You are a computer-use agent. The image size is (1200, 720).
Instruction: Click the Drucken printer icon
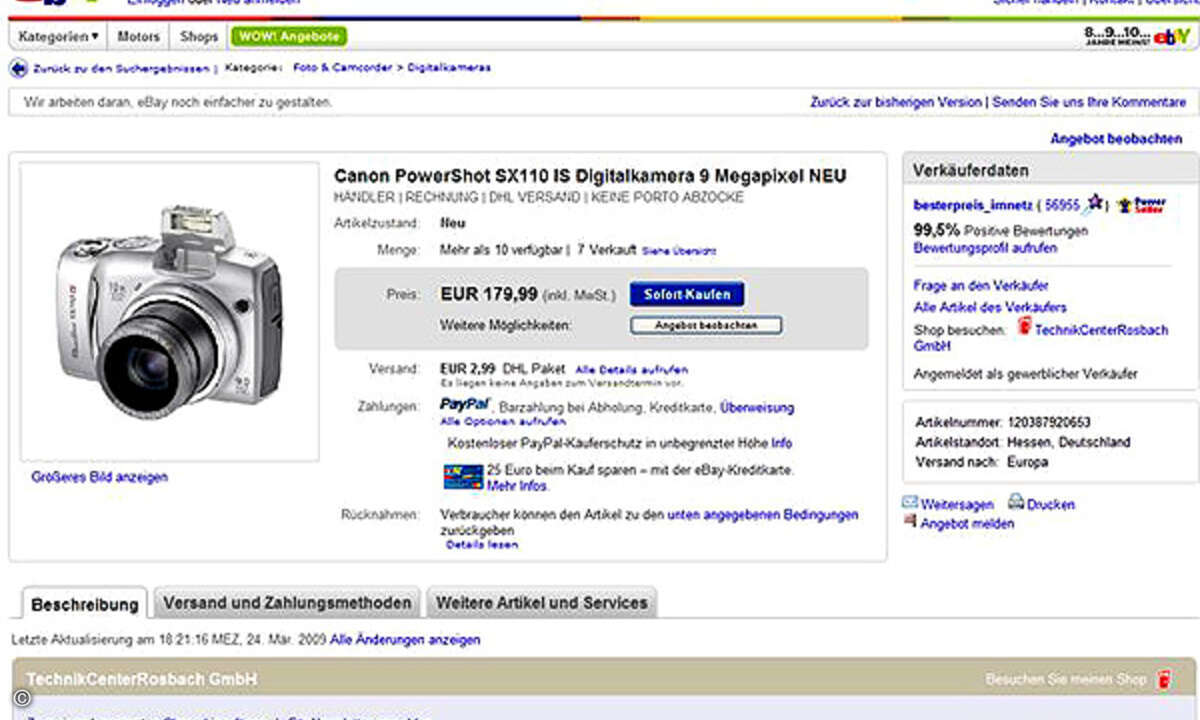[1016, 502]
